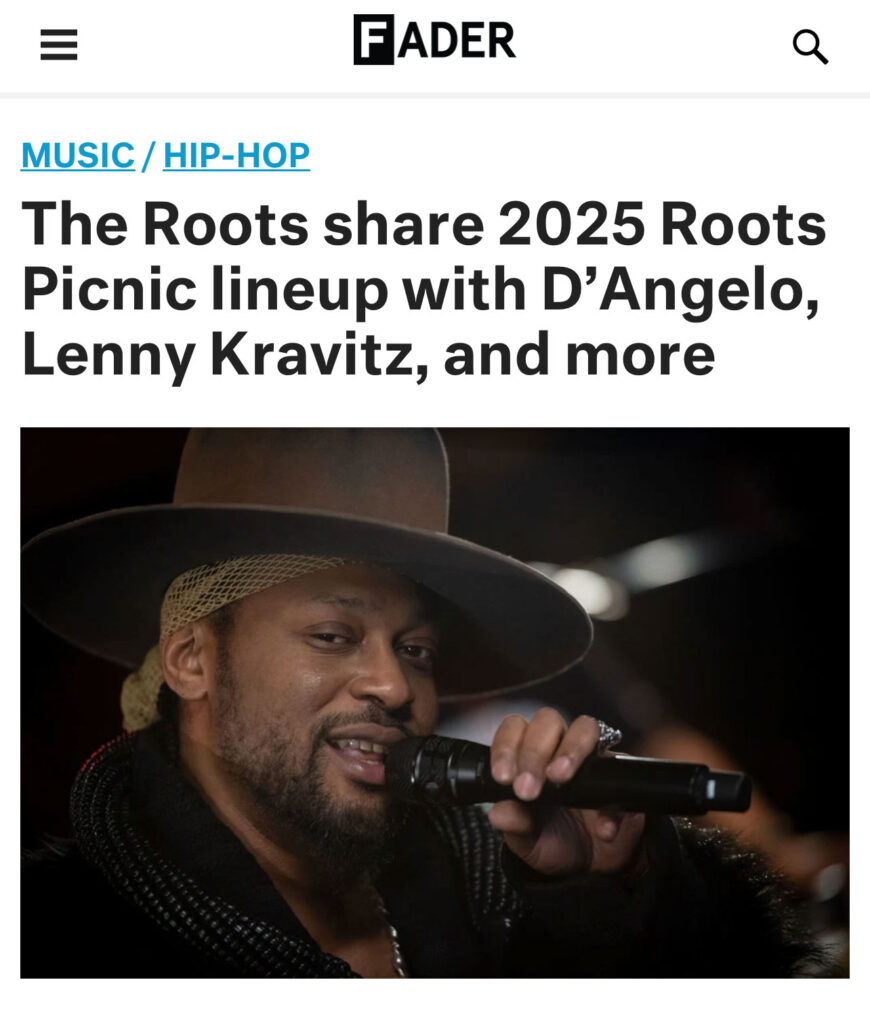Image resolution: width=870 pixels, height=1024 pixels.
Task: Open the MUSIC category link
Action: click(78, 155)
